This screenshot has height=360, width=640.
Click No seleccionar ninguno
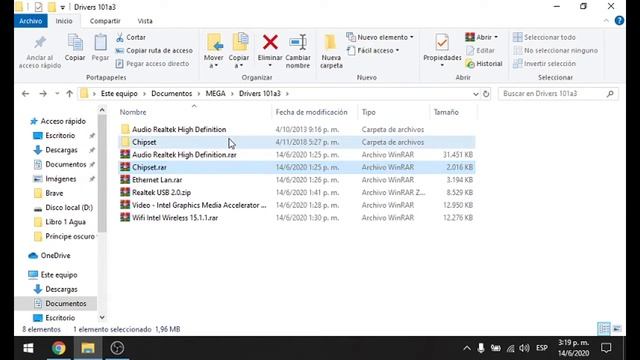pos(556,51)
